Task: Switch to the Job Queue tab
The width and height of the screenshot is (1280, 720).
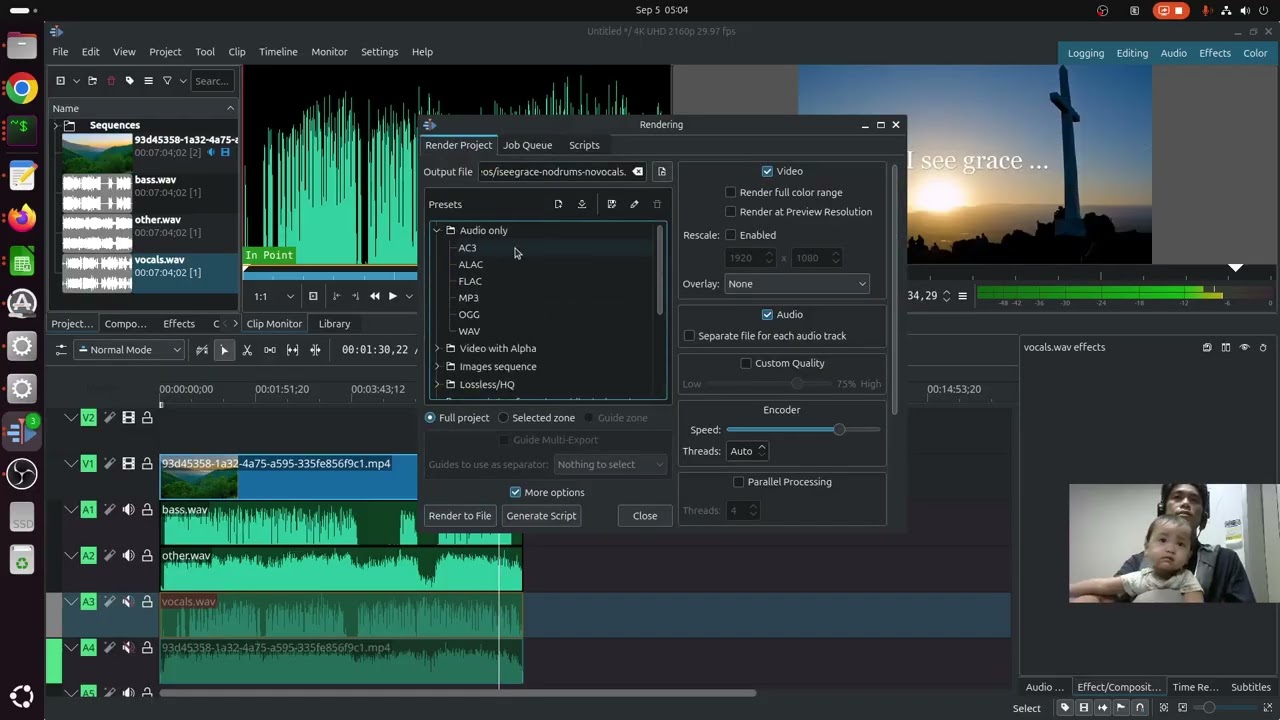Action: point(527,146)
